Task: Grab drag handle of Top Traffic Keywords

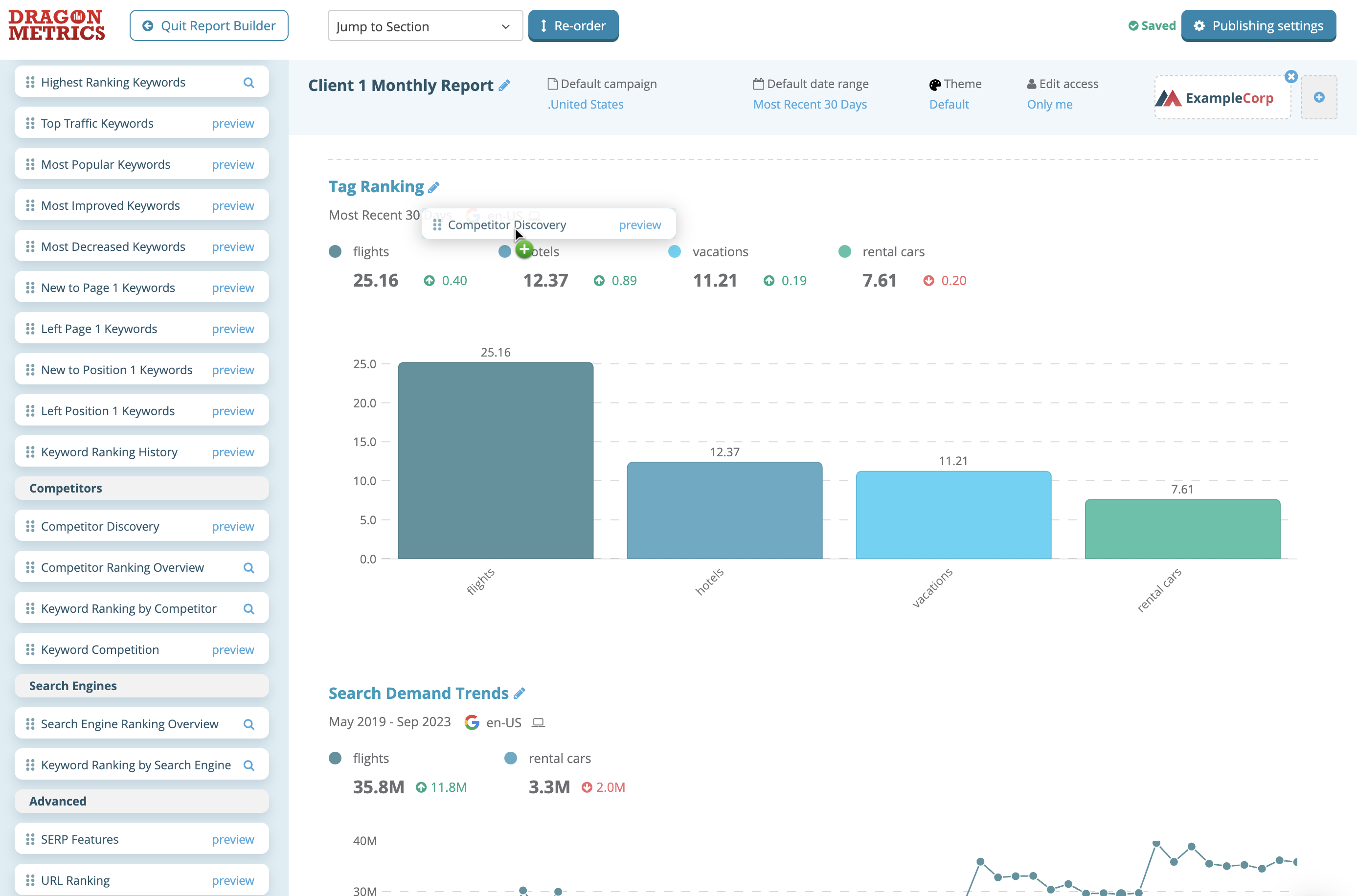Action: pos(30,123)
